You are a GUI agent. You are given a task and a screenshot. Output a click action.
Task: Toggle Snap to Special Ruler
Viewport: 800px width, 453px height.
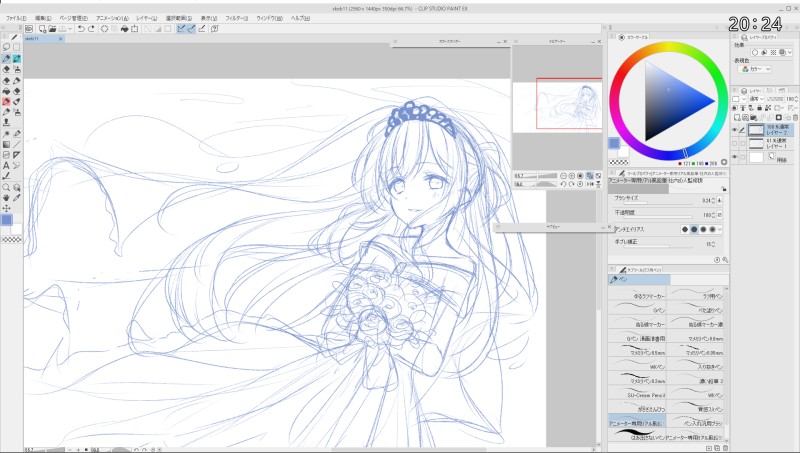191,29
